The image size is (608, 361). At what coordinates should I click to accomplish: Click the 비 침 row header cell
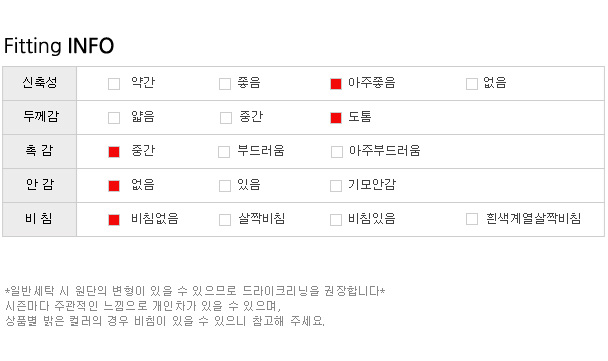tap(40, 219)
